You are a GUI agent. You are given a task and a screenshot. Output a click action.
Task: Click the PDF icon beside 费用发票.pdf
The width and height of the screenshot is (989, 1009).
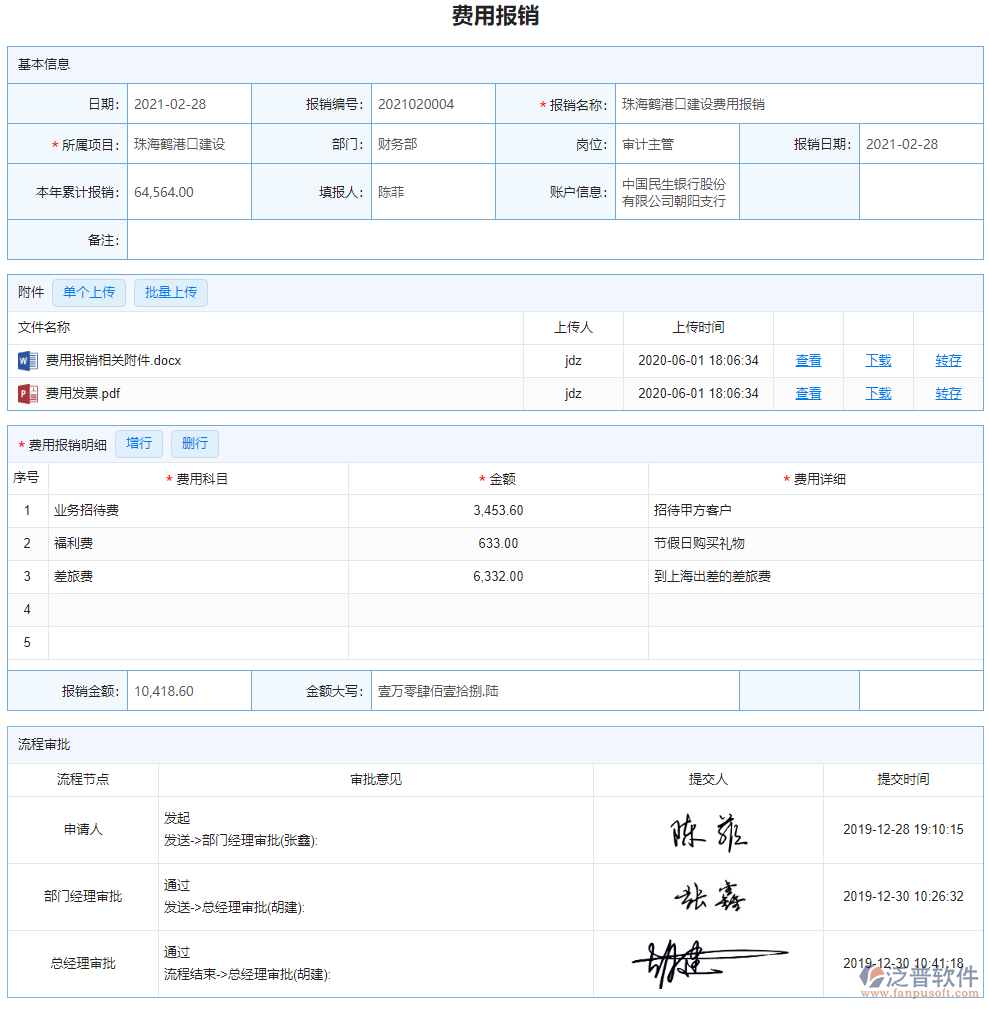tap(28, 392)
